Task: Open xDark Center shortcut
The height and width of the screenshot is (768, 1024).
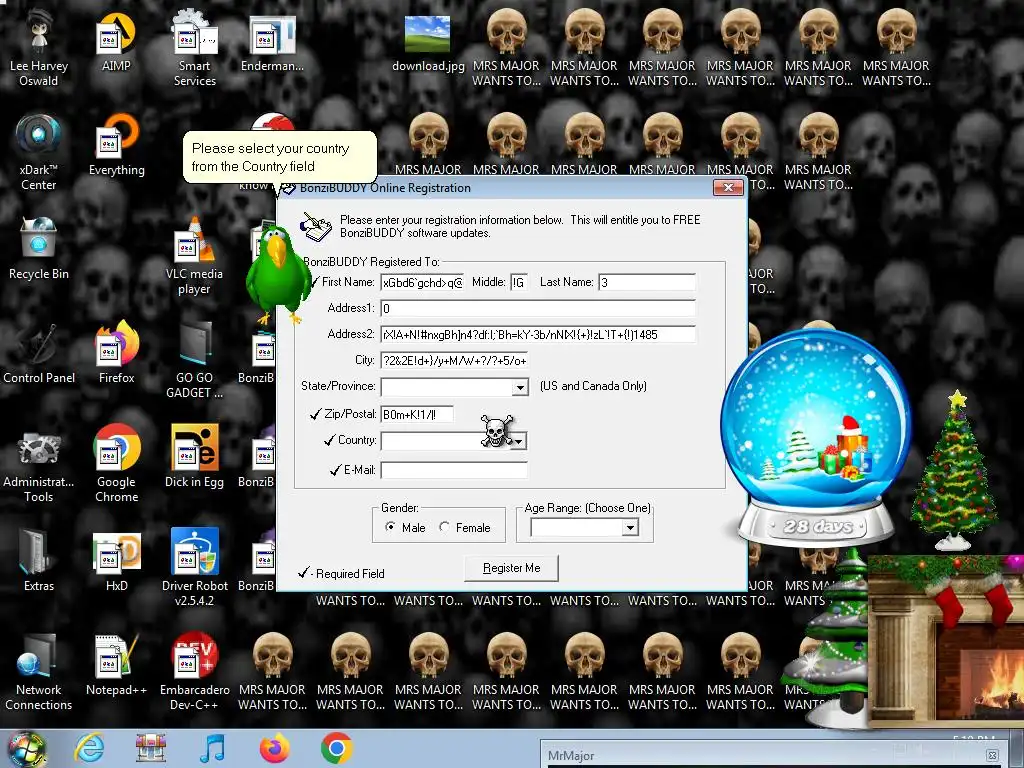Action: (x=39, y=152)
